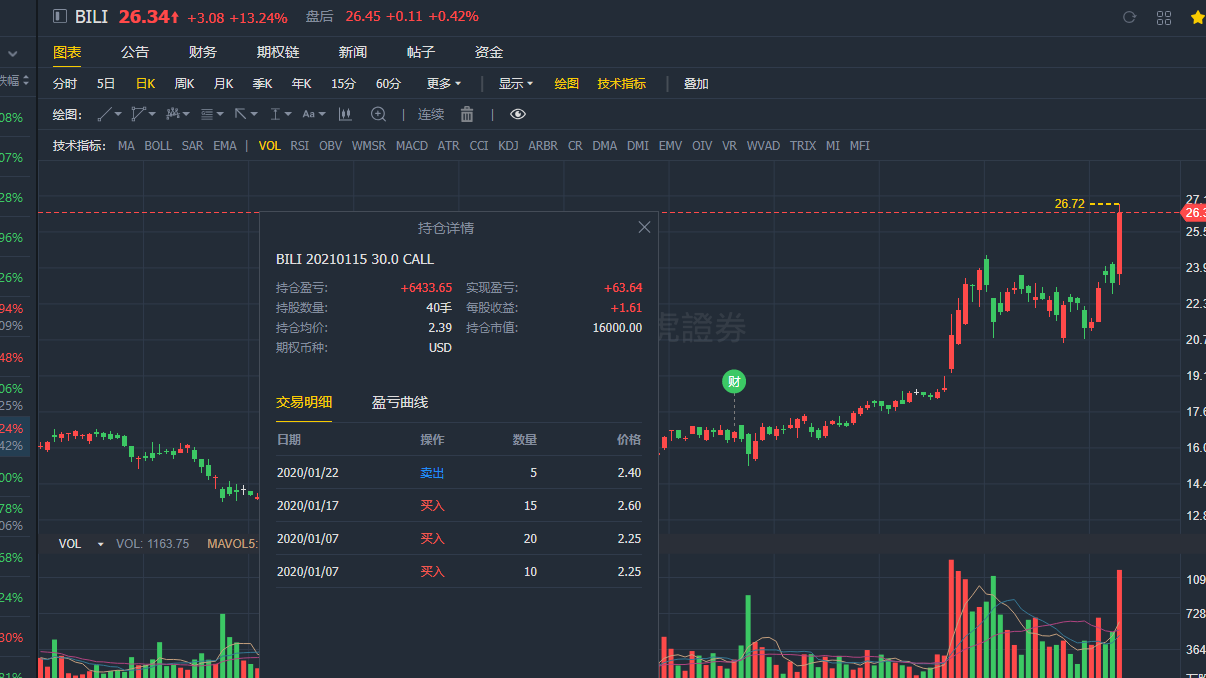The width and height of the screenshot is (1206, 678).
Task: Switch to the 盈亏曲线 tab
Action: click(400, 402)
